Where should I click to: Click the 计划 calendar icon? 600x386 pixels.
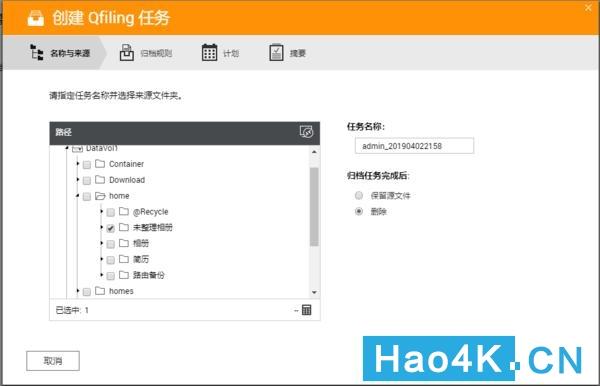[x=209, y=53]
